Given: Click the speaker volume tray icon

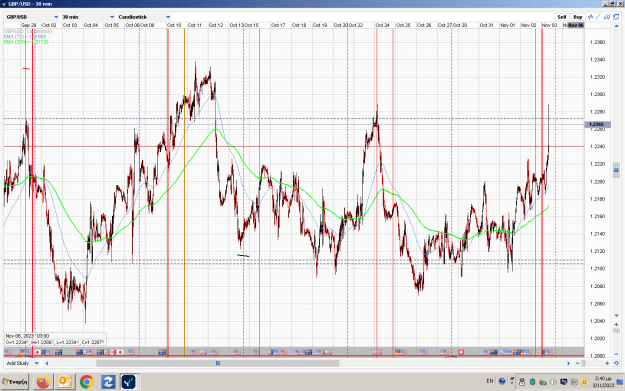Looking at the screenshot, I should click(x=553, y=382).
